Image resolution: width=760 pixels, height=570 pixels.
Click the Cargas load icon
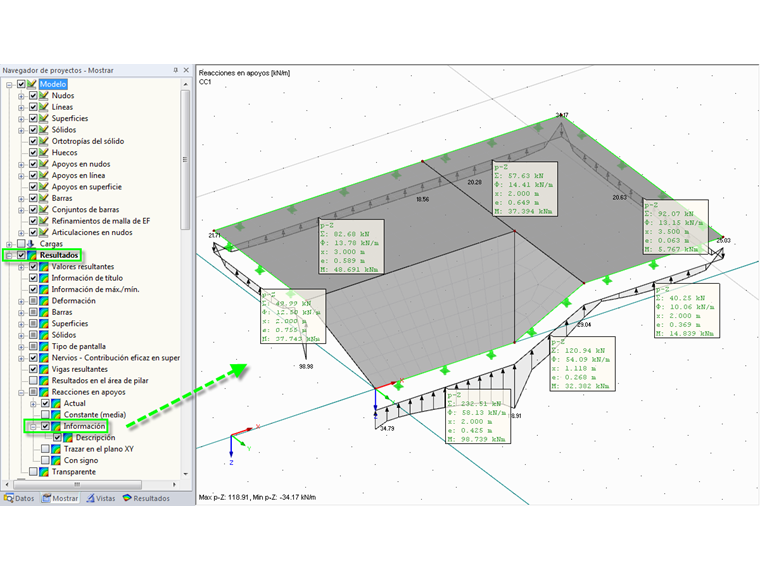32,244
